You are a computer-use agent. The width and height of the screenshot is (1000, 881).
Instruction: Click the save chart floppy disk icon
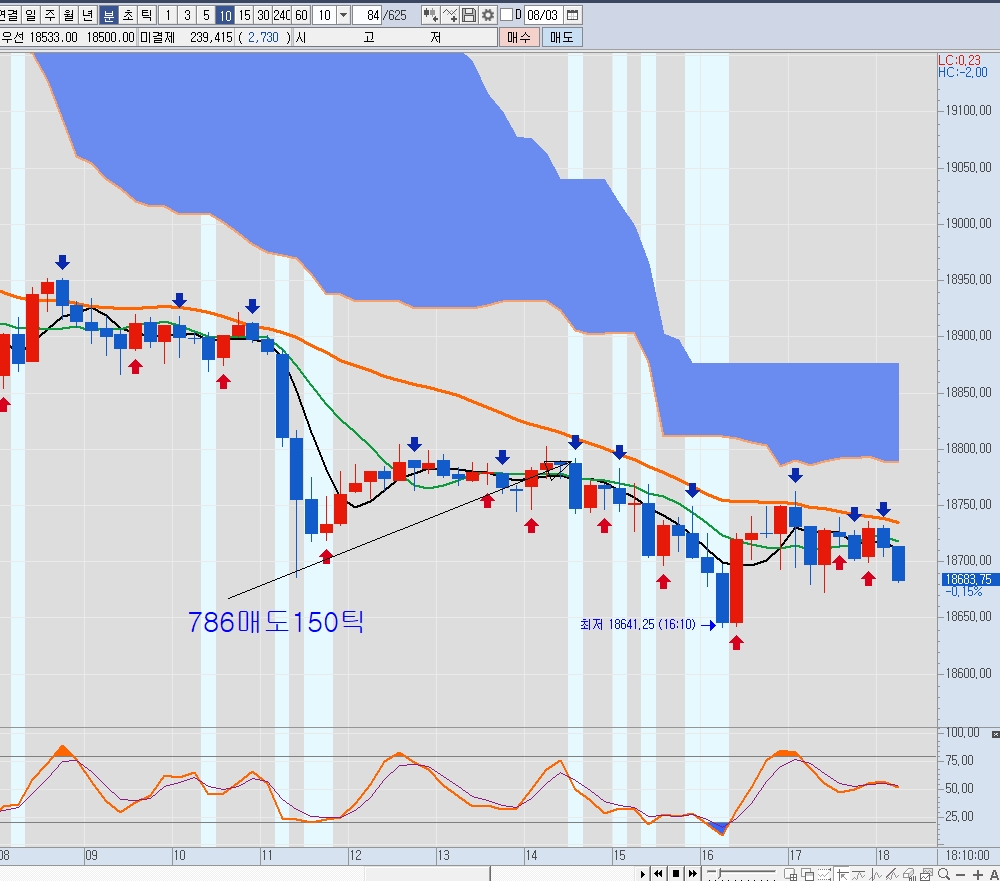tap(468, 15)
